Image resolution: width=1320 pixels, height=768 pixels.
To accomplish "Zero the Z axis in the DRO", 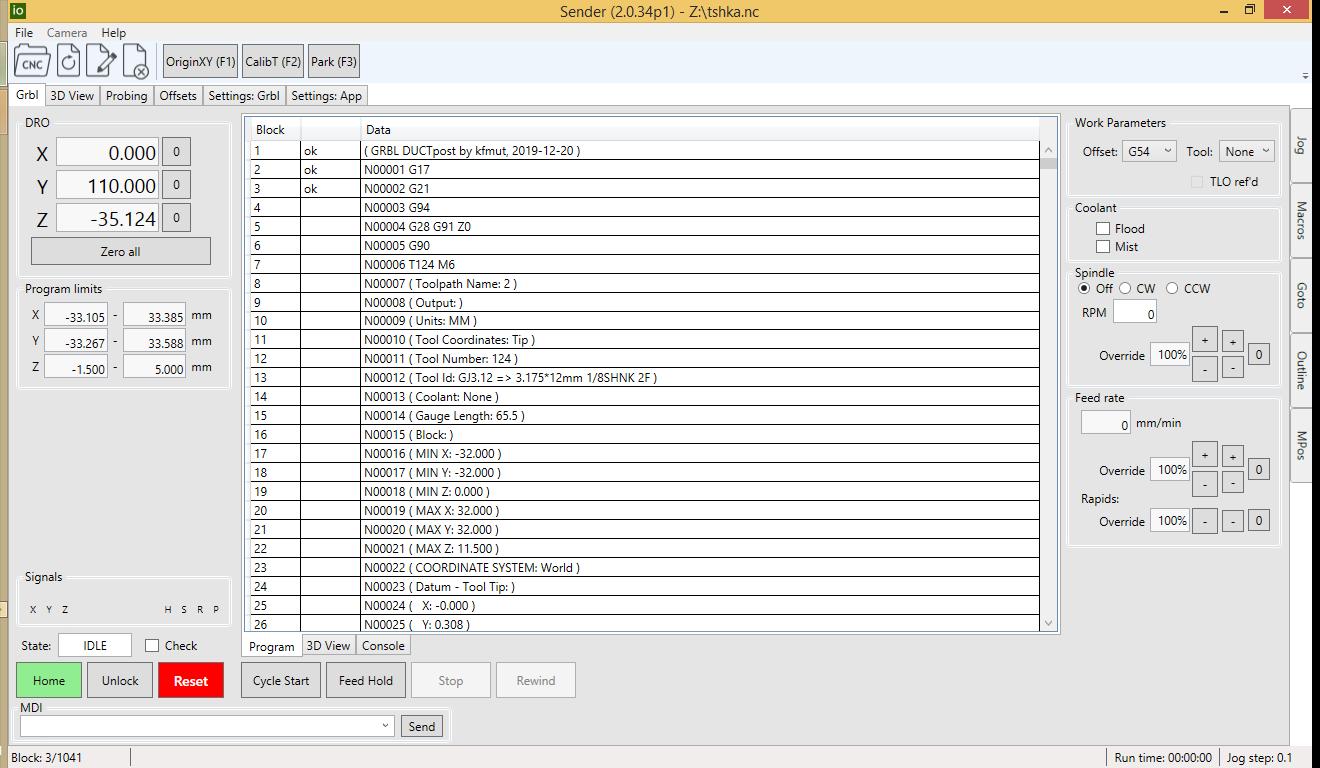I will (x=176, y=219).
